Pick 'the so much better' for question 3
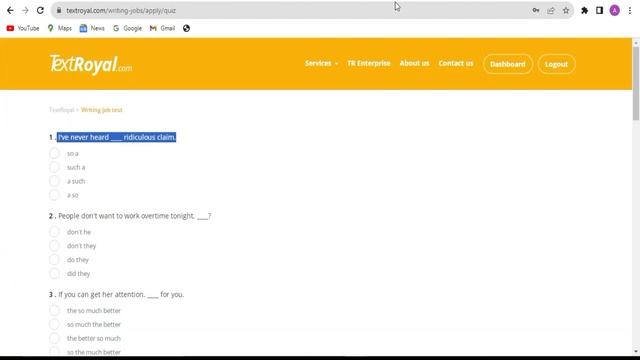 coord(54,311)
